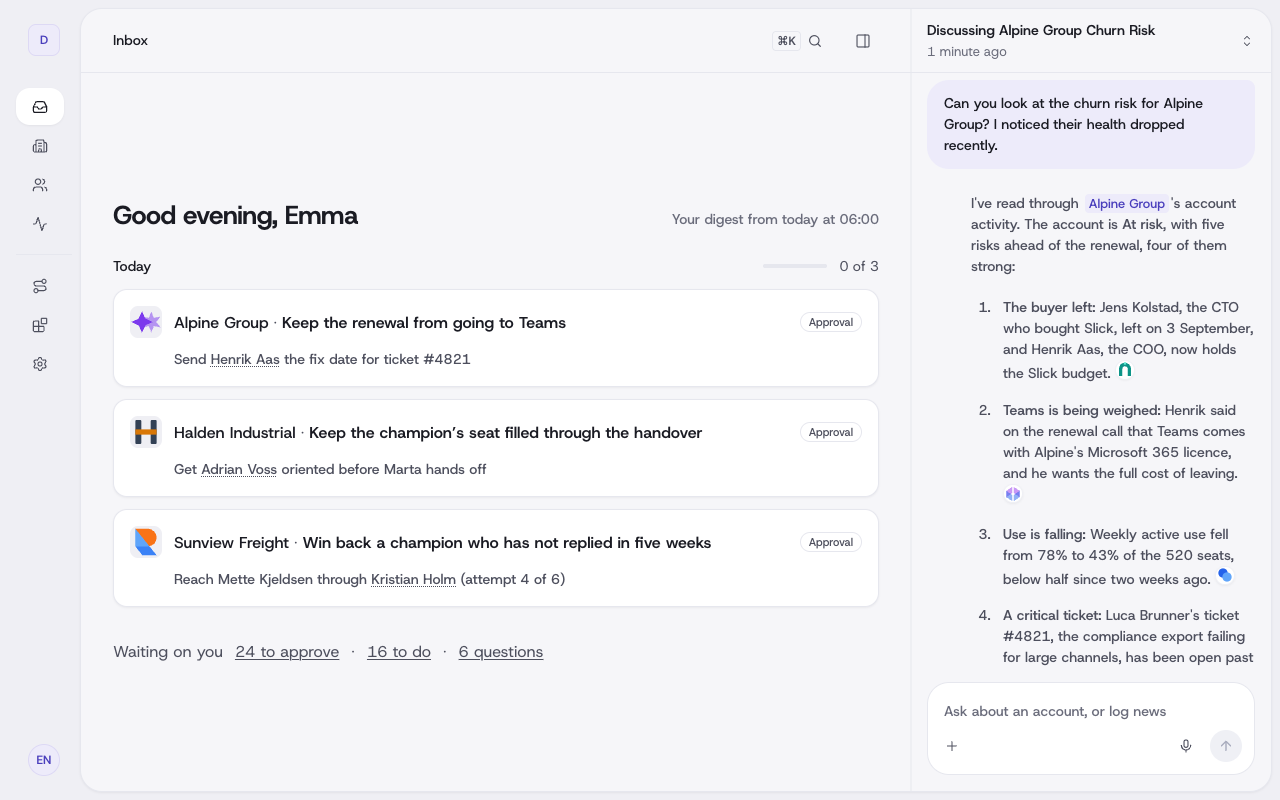Click the search magnifier icon in header

(815, 41)
